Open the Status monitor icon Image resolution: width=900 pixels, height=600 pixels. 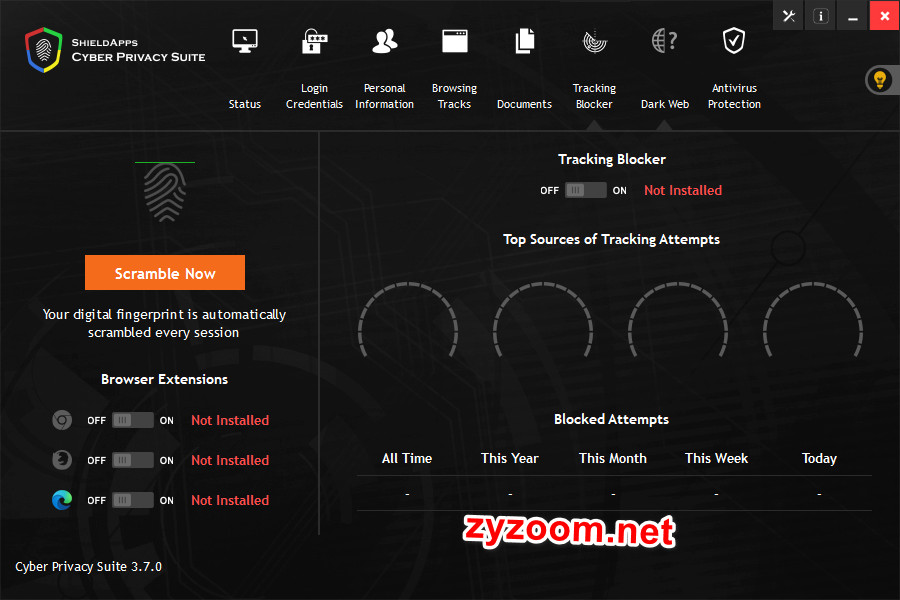tap(245, 41)
